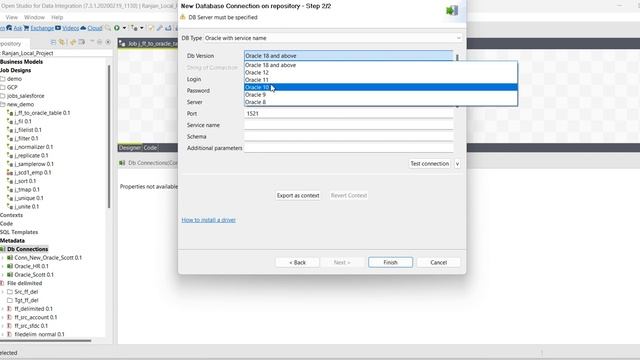The image size is (640, 360).
Task: Click the Ask community icon in toolbar
Action: (9, 28)
